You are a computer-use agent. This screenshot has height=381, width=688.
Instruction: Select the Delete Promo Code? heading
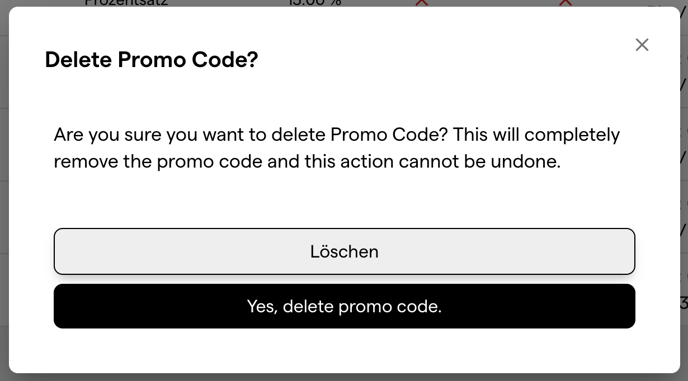151,59
